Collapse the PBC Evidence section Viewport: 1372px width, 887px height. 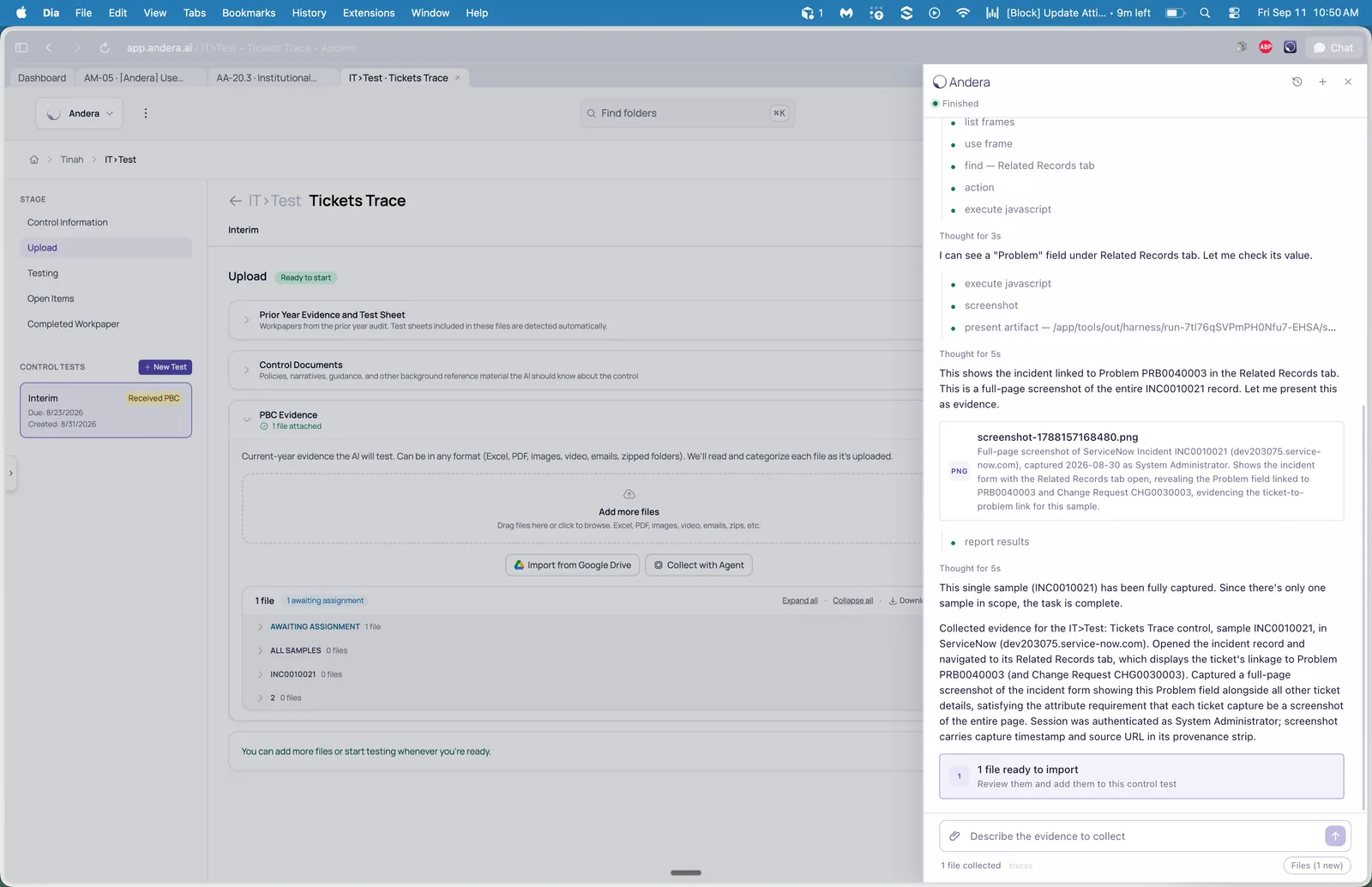pos(247,420)
